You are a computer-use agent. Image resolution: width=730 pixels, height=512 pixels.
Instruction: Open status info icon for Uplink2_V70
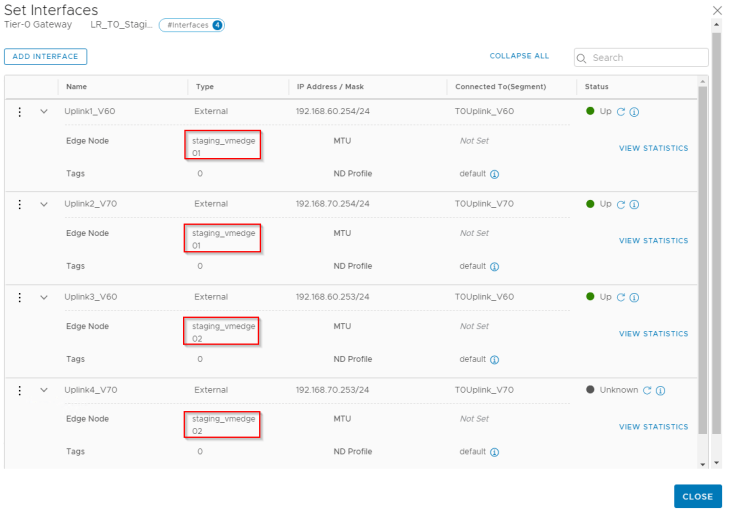[x=634, y=204]
